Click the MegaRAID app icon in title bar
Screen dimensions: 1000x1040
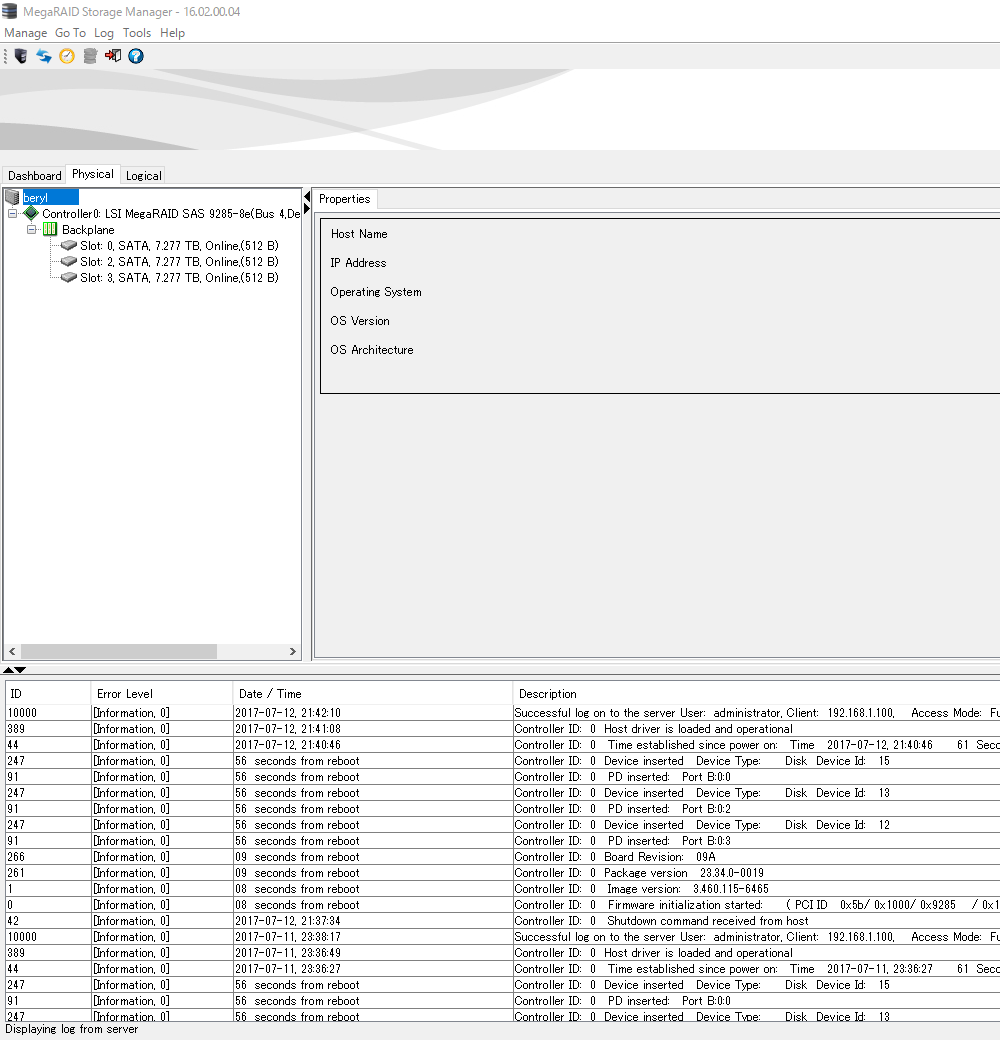pyautogui.click(x=9, y=11)
